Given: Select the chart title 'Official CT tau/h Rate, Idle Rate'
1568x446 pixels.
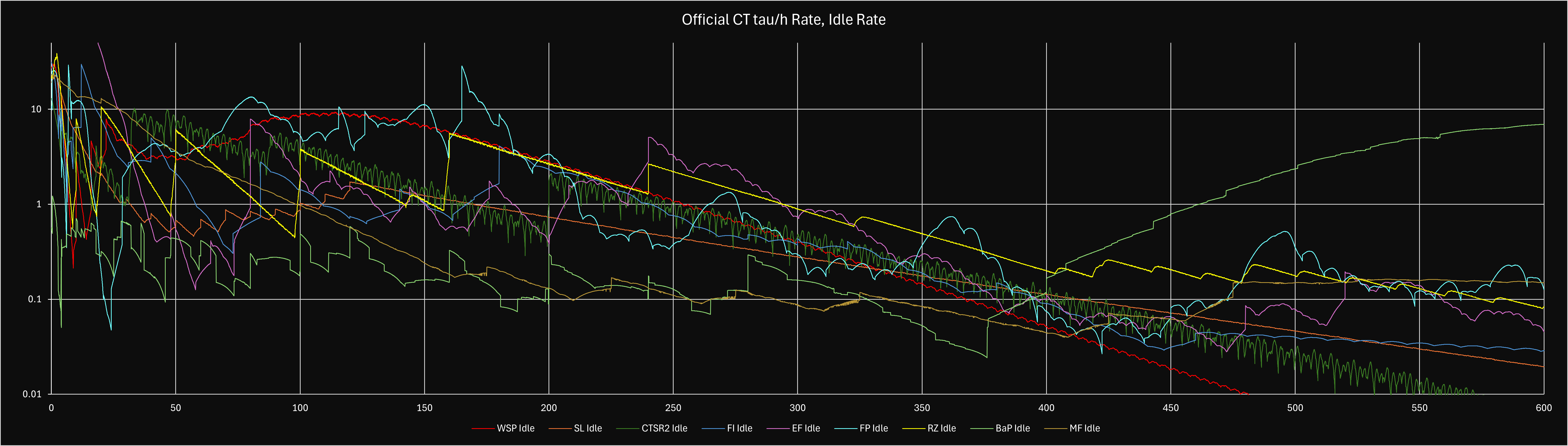Looking at the screenshot, I should (783, 19).
